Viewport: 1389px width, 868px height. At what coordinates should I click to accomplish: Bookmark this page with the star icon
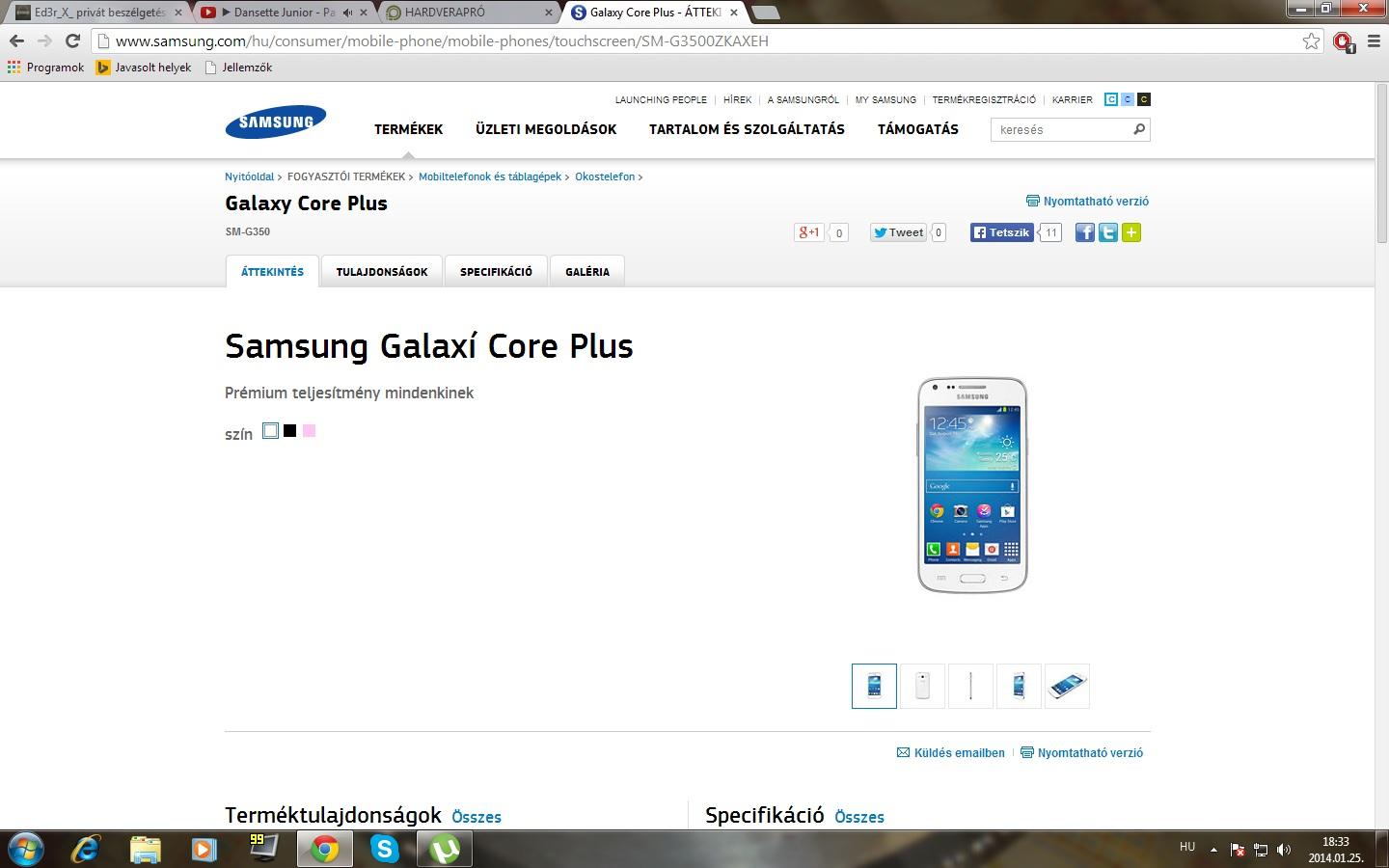tap(1311, 41)
